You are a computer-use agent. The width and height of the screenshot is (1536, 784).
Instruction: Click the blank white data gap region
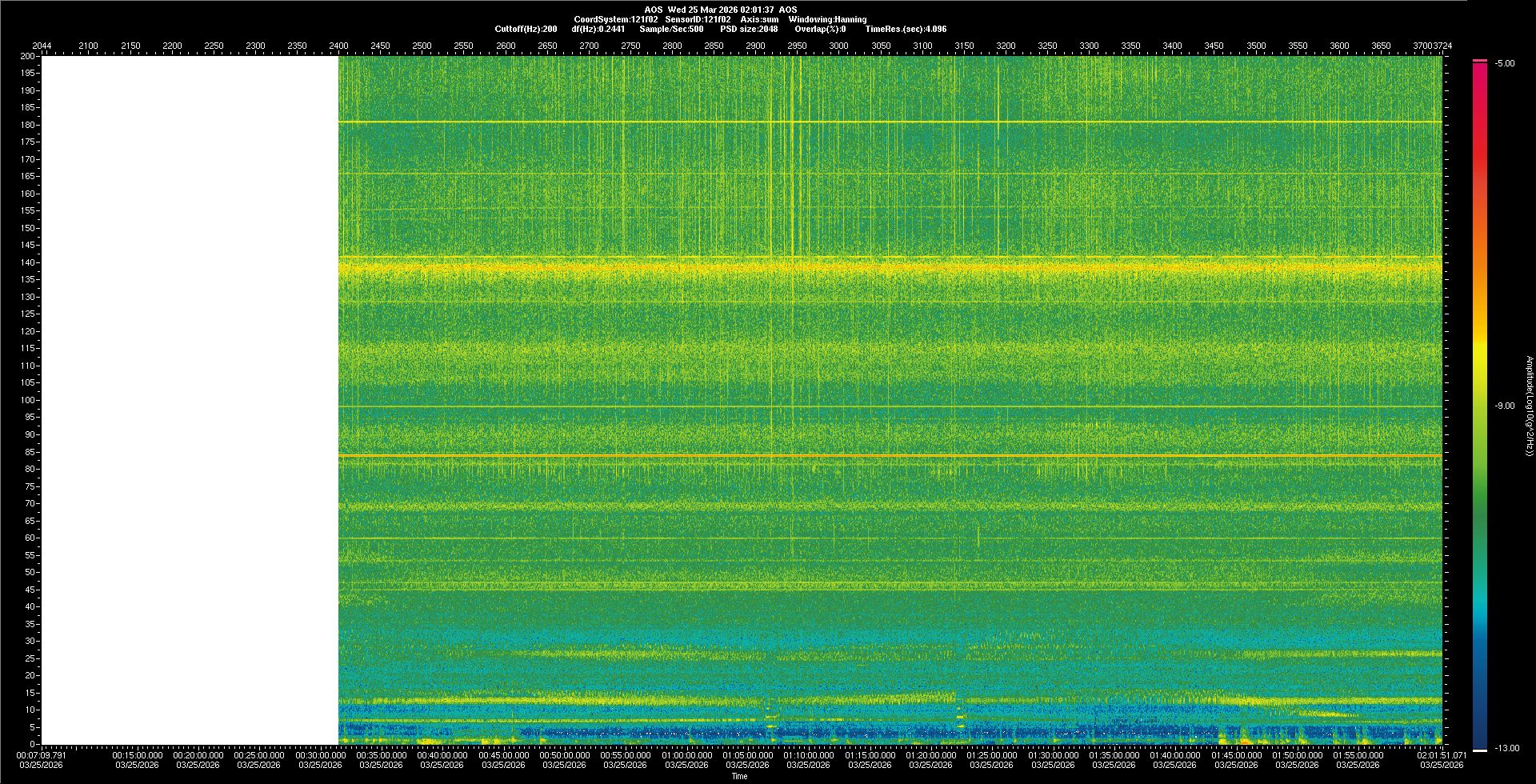tap(190, 400)
